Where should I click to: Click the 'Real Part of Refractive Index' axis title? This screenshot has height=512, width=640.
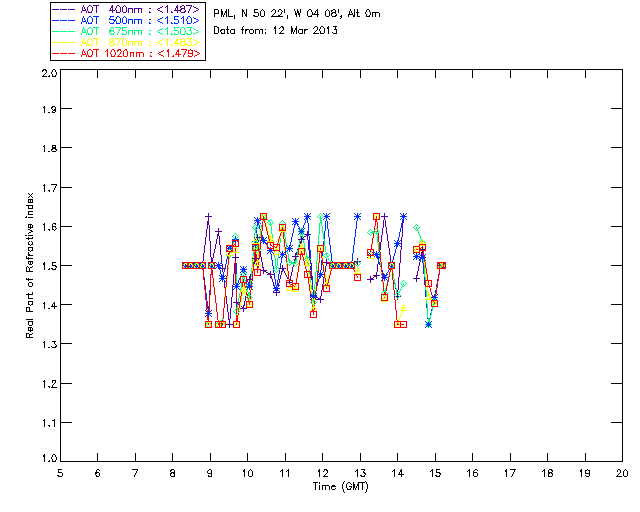[x=29, y=265]
